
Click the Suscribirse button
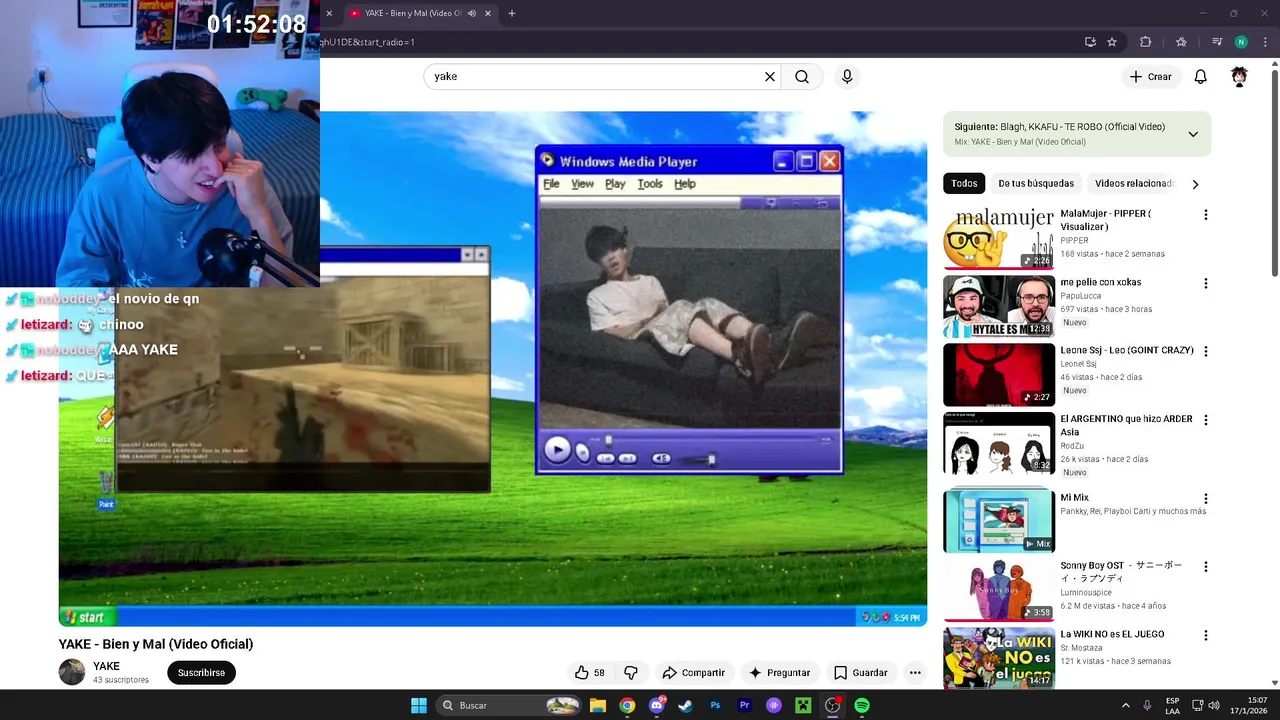point(201,673)
